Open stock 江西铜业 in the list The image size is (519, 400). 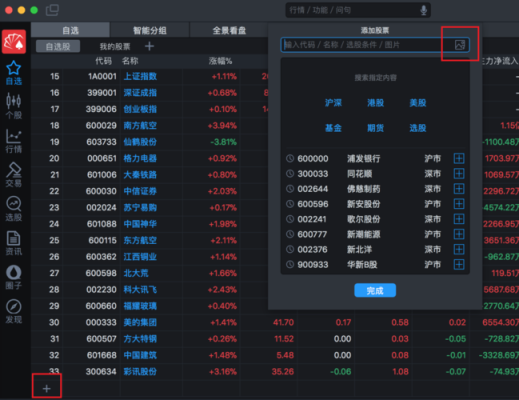140,257
